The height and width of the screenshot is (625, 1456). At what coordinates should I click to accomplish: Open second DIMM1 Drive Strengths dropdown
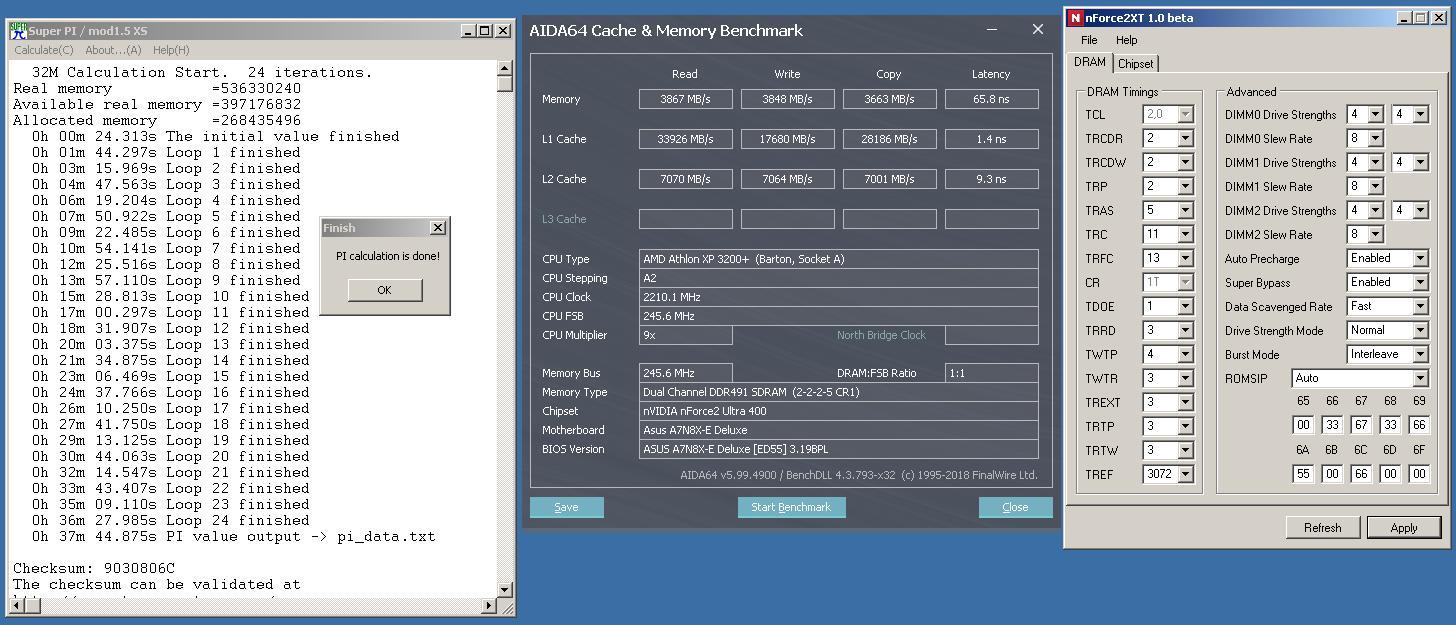click(1421, 163)
